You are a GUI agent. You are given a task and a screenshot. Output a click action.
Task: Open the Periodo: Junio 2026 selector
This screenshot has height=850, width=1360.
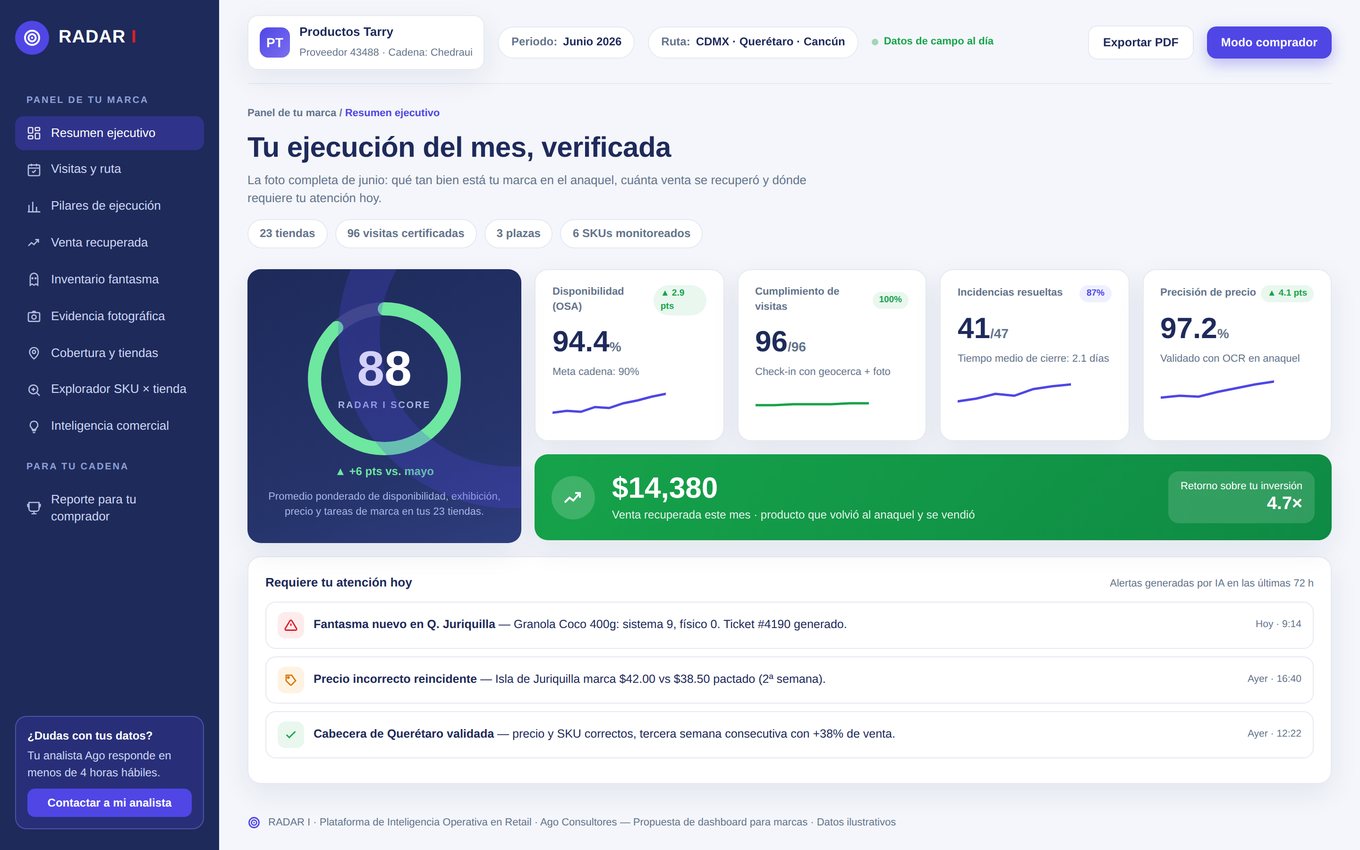[x=566, y=42]
